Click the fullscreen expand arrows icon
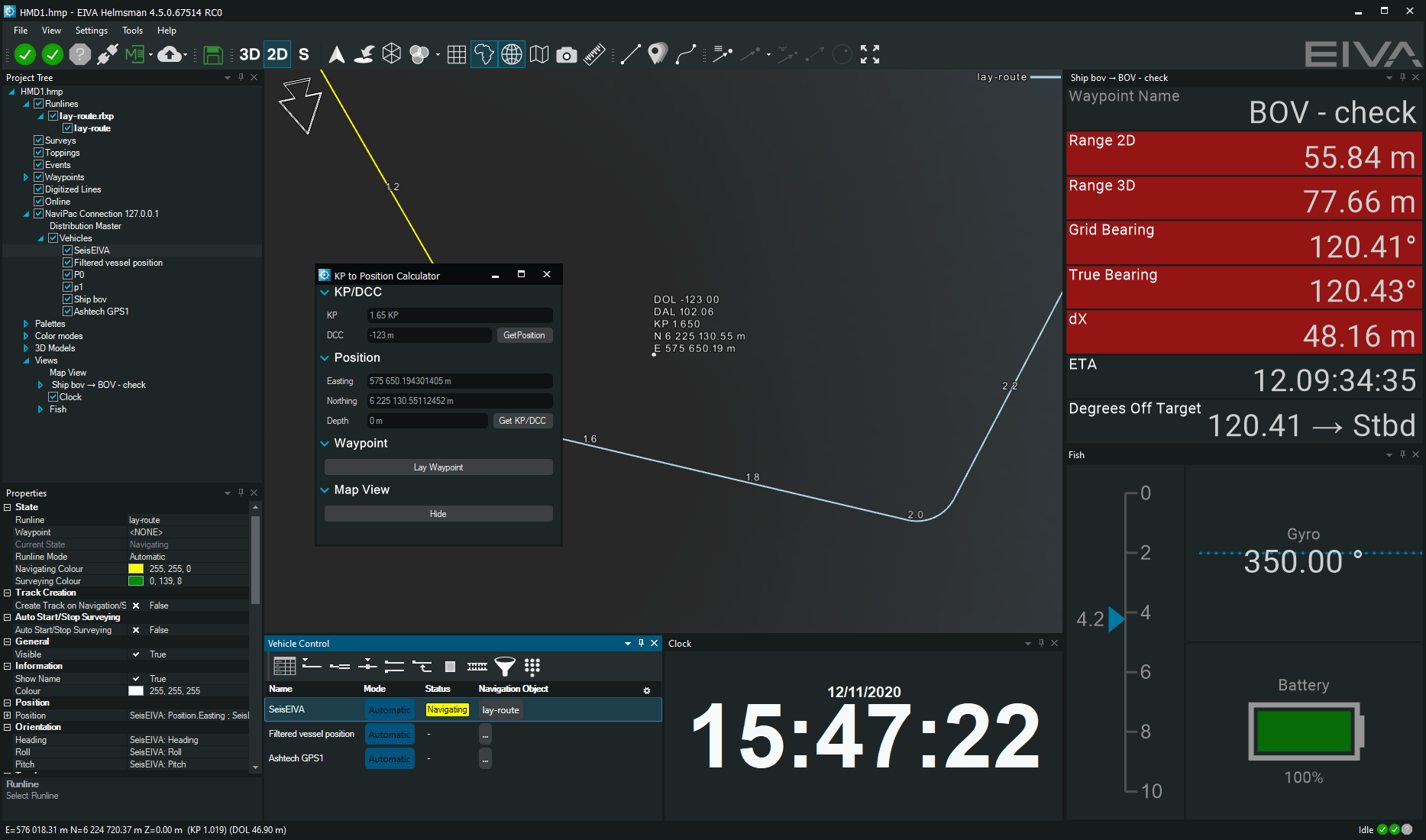 [x=870, y=54]
